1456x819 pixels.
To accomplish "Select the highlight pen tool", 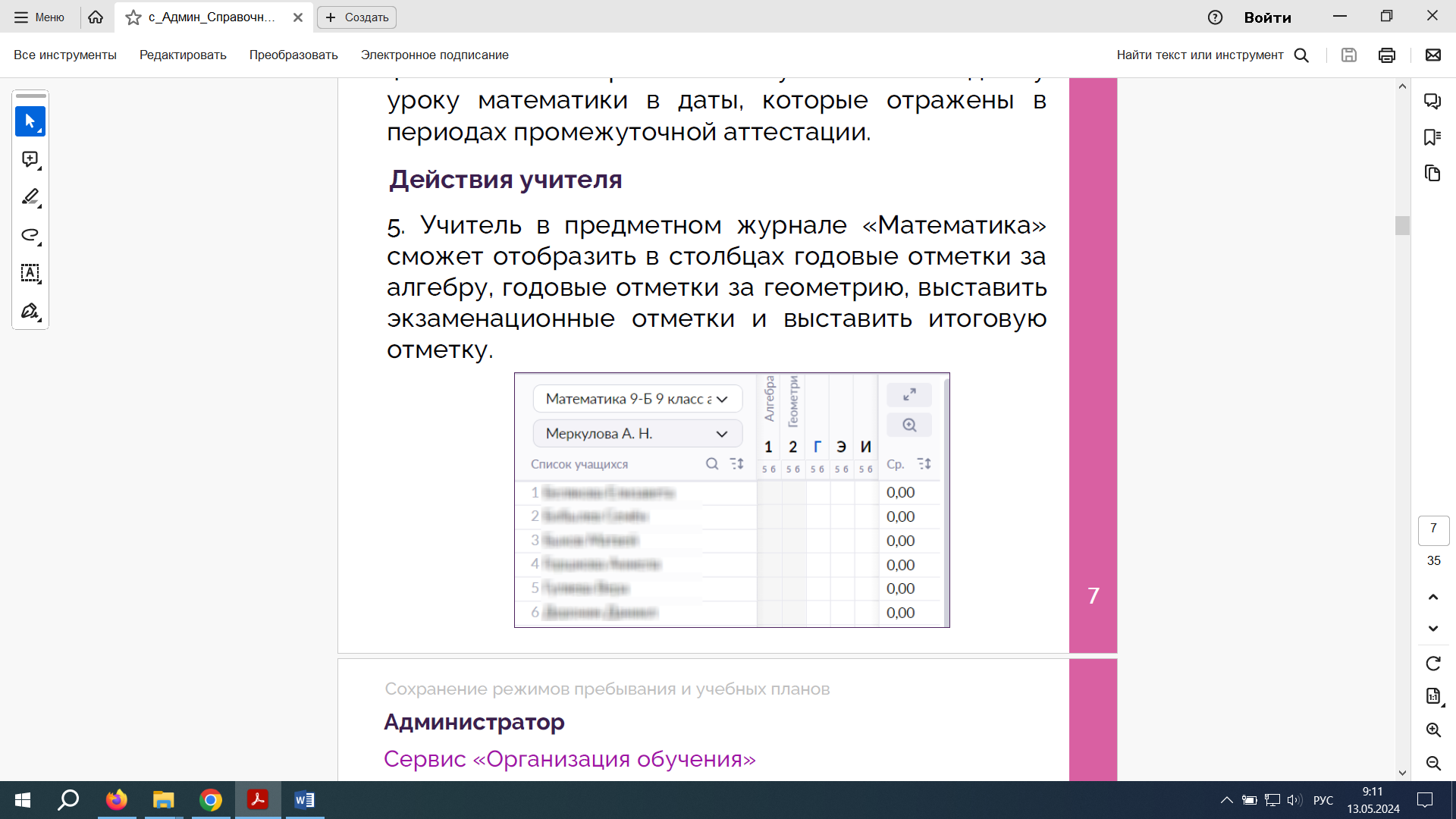I will 30,197.
